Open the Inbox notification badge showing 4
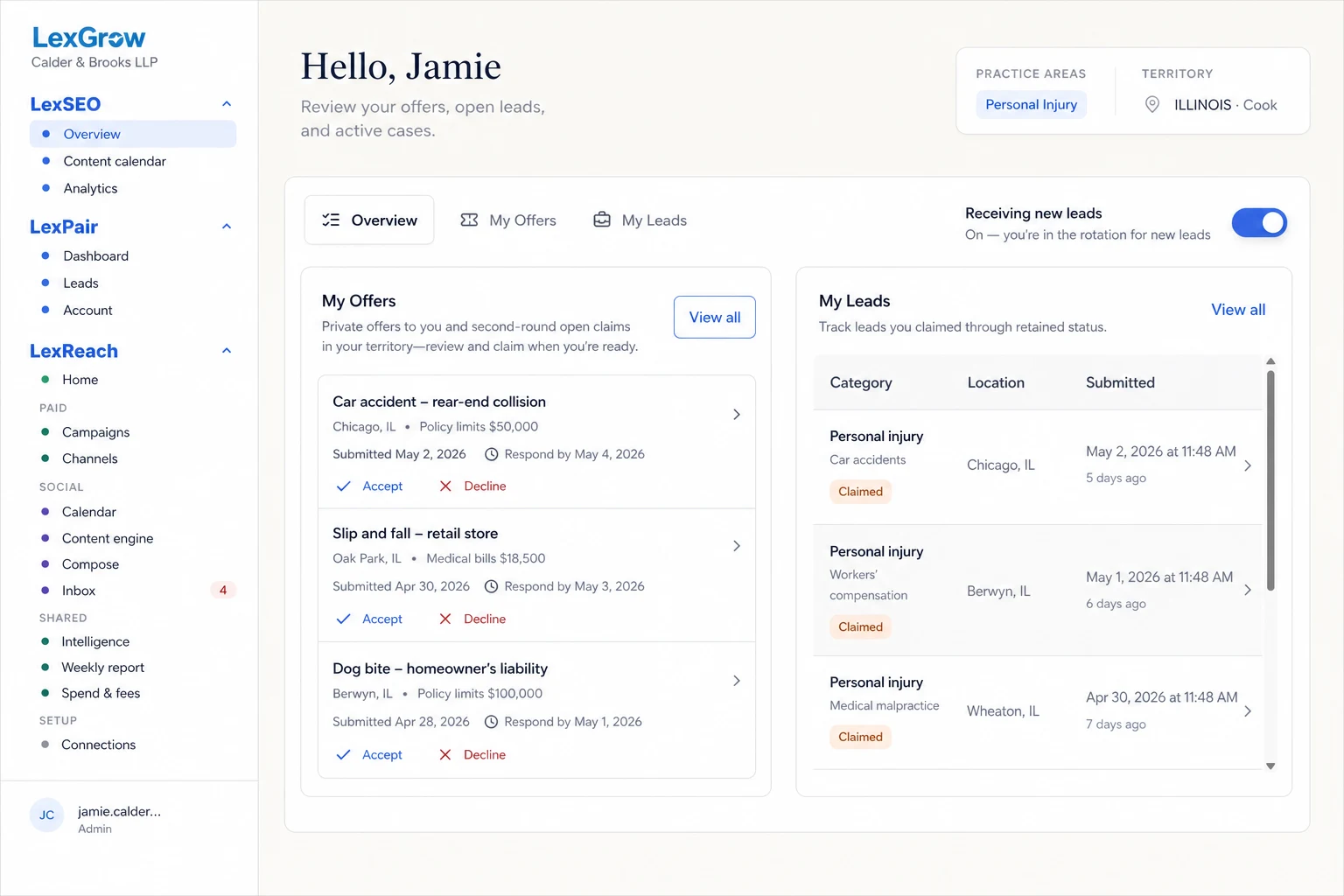The image size is (1344, 896). coord(223,591)
